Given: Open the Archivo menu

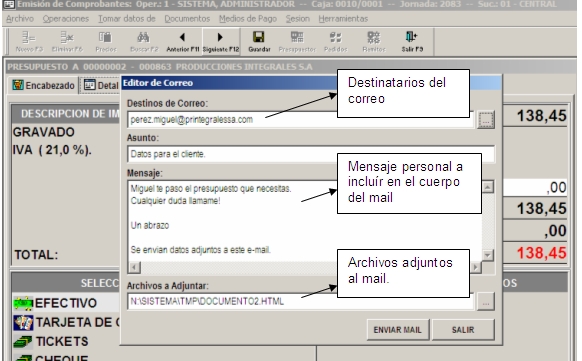Looking at the screenshot, I should [20, 19].
